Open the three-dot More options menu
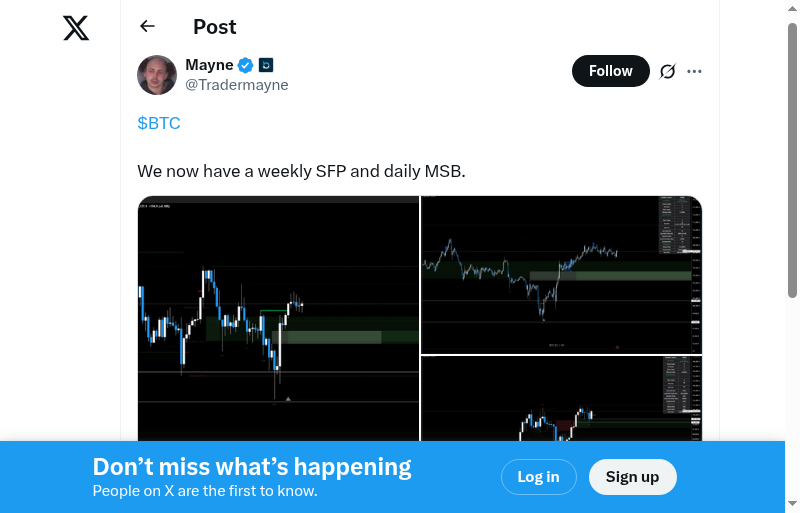Viewport: 800px width, 513px height. 695,71
